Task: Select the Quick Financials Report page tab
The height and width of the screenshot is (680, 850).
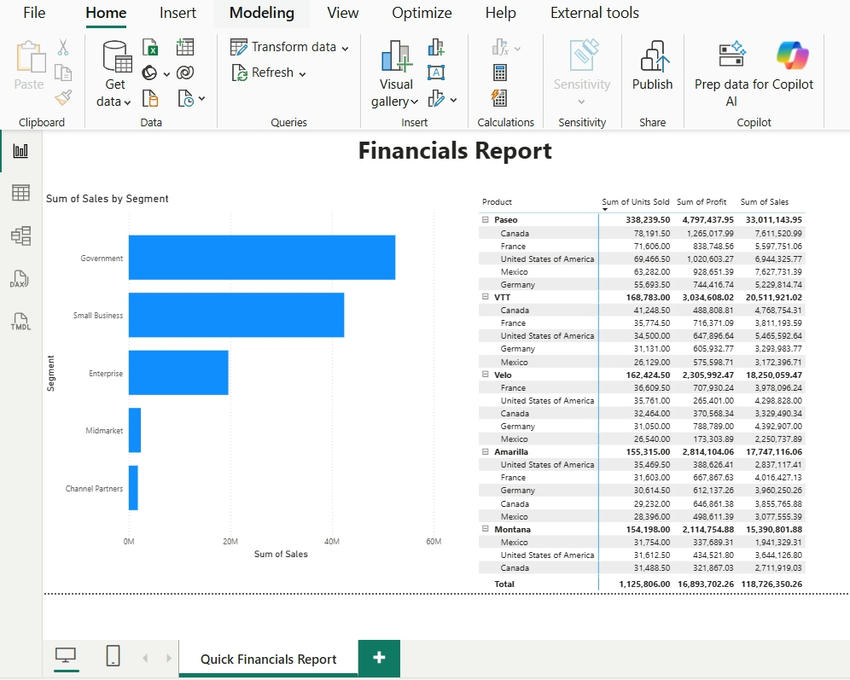Action: 268,658
